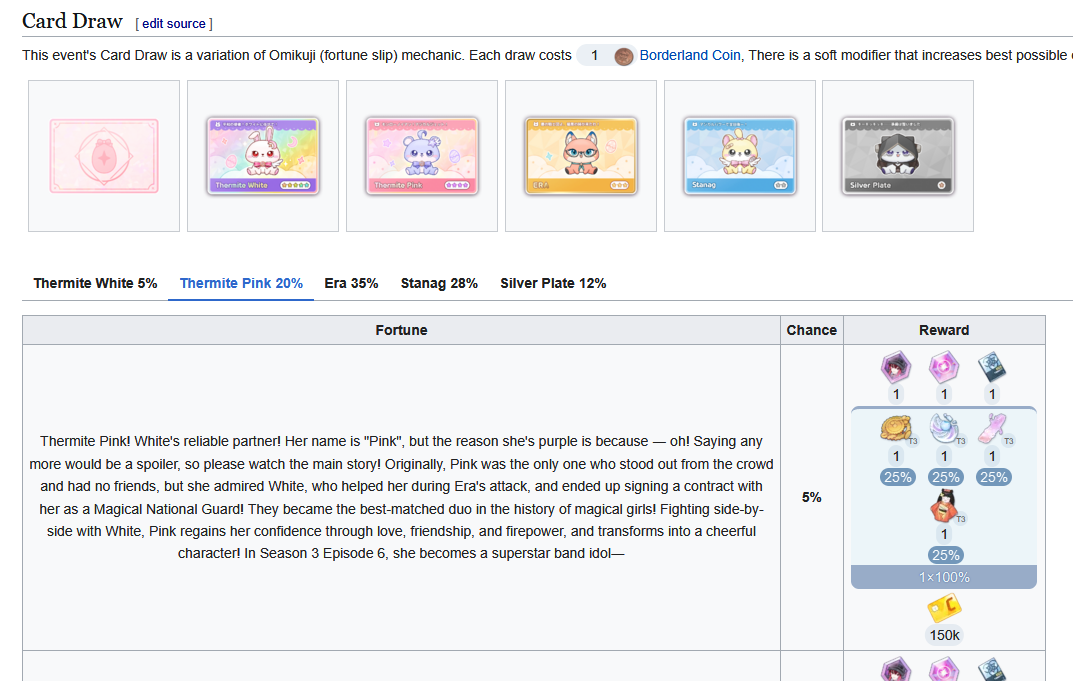Click the Borderland Coin icon
Screen dimensions: 1073x681
coord(623,56)
